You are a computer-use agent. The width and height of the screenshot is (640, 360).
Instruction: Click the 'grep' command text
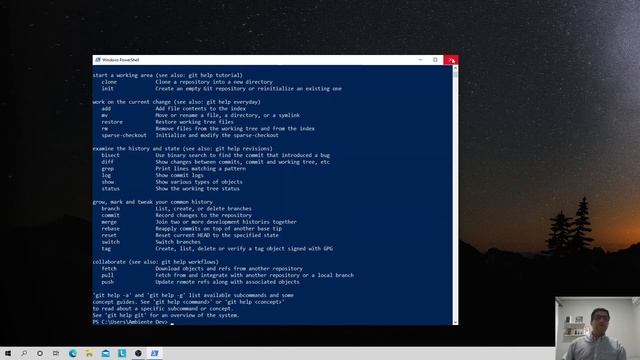(x=108, y=169)
